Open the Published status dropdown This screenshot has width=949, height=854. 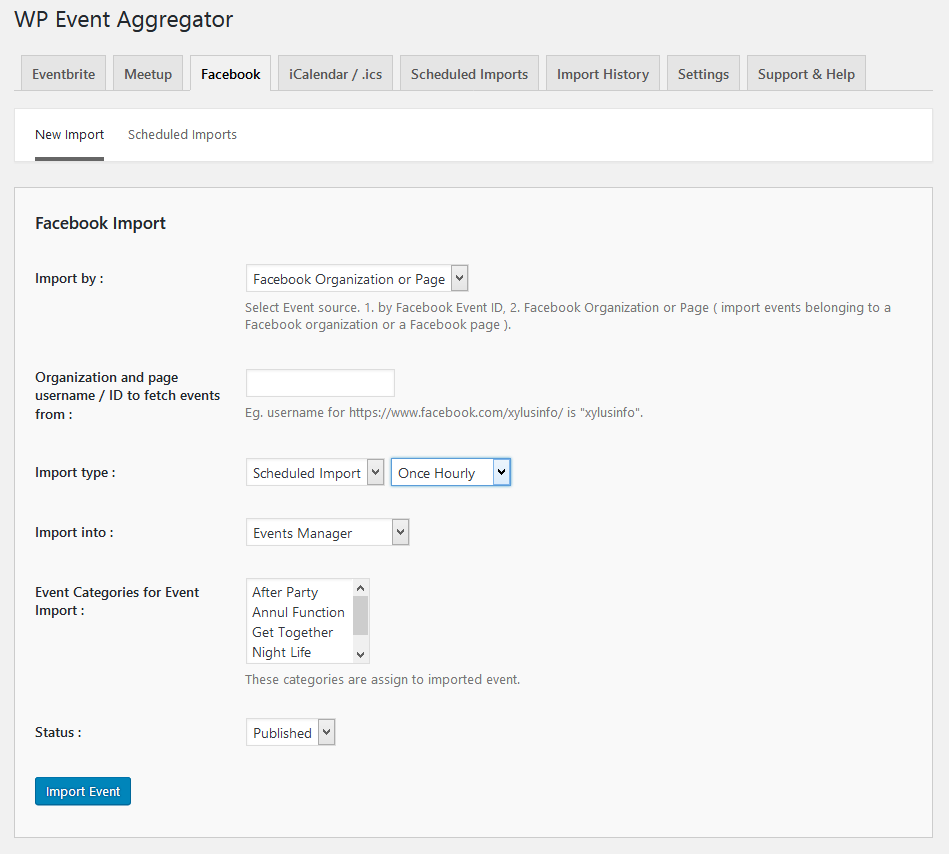point(291,732)
